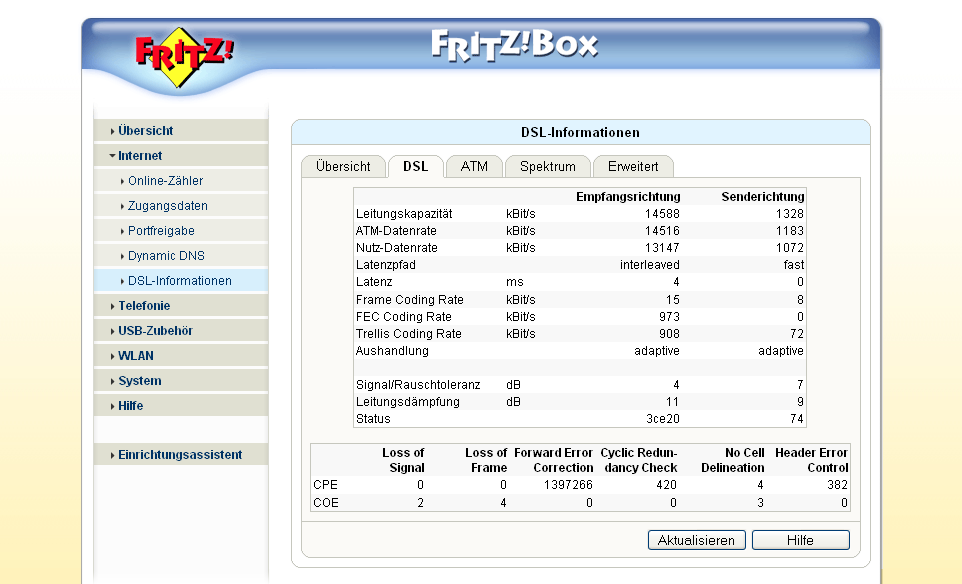
Task: Click the Aktualisieren button
Action: tap(696, 540)
